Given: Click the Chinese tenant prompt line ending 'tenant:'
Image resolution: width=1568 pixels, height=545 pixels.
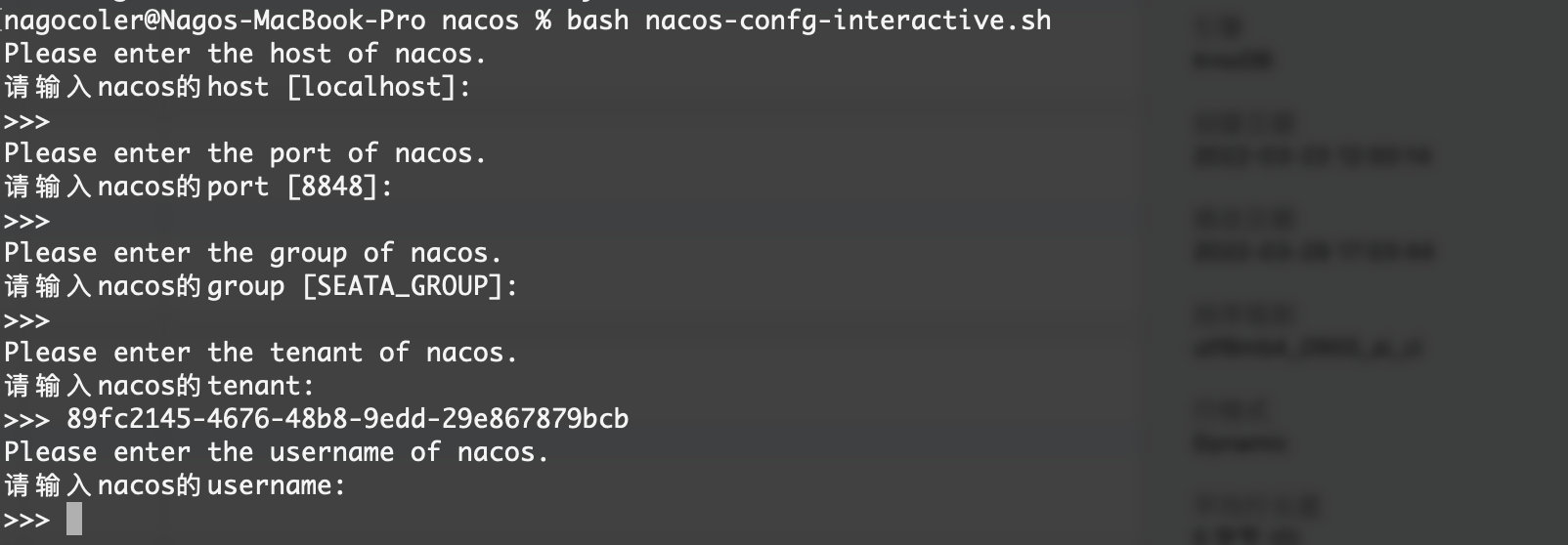Looking at the screenshot, I should (159, 386).
